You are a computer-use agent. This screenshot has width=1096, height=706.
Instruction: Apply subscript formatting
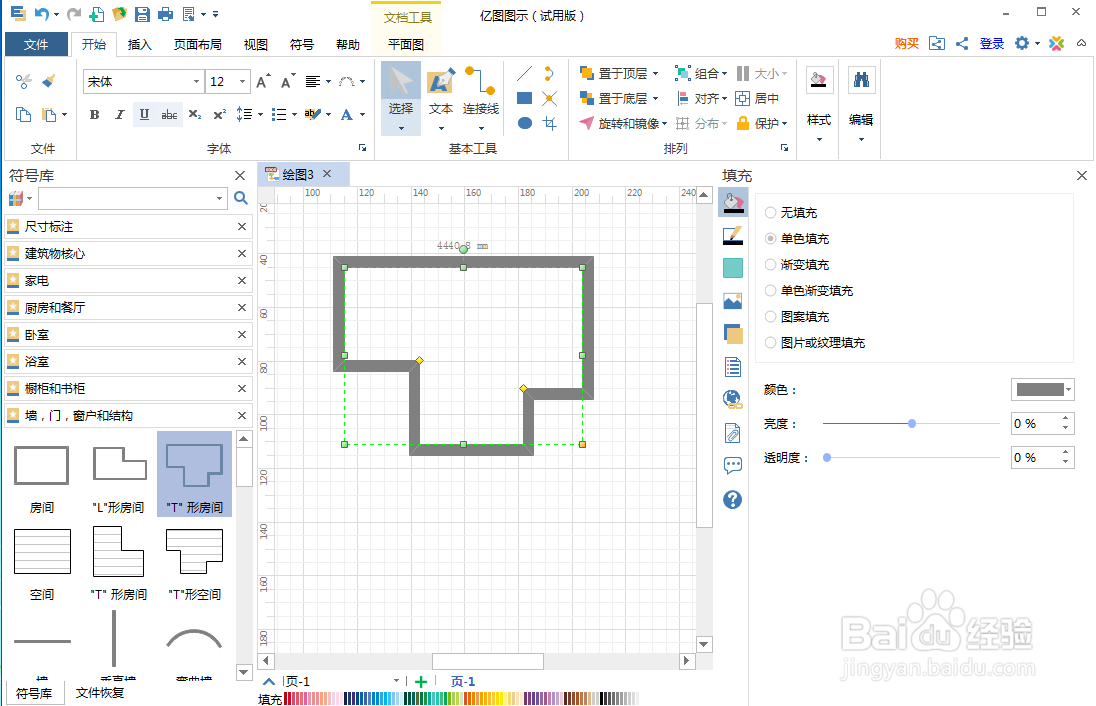[x=195, y=115]
